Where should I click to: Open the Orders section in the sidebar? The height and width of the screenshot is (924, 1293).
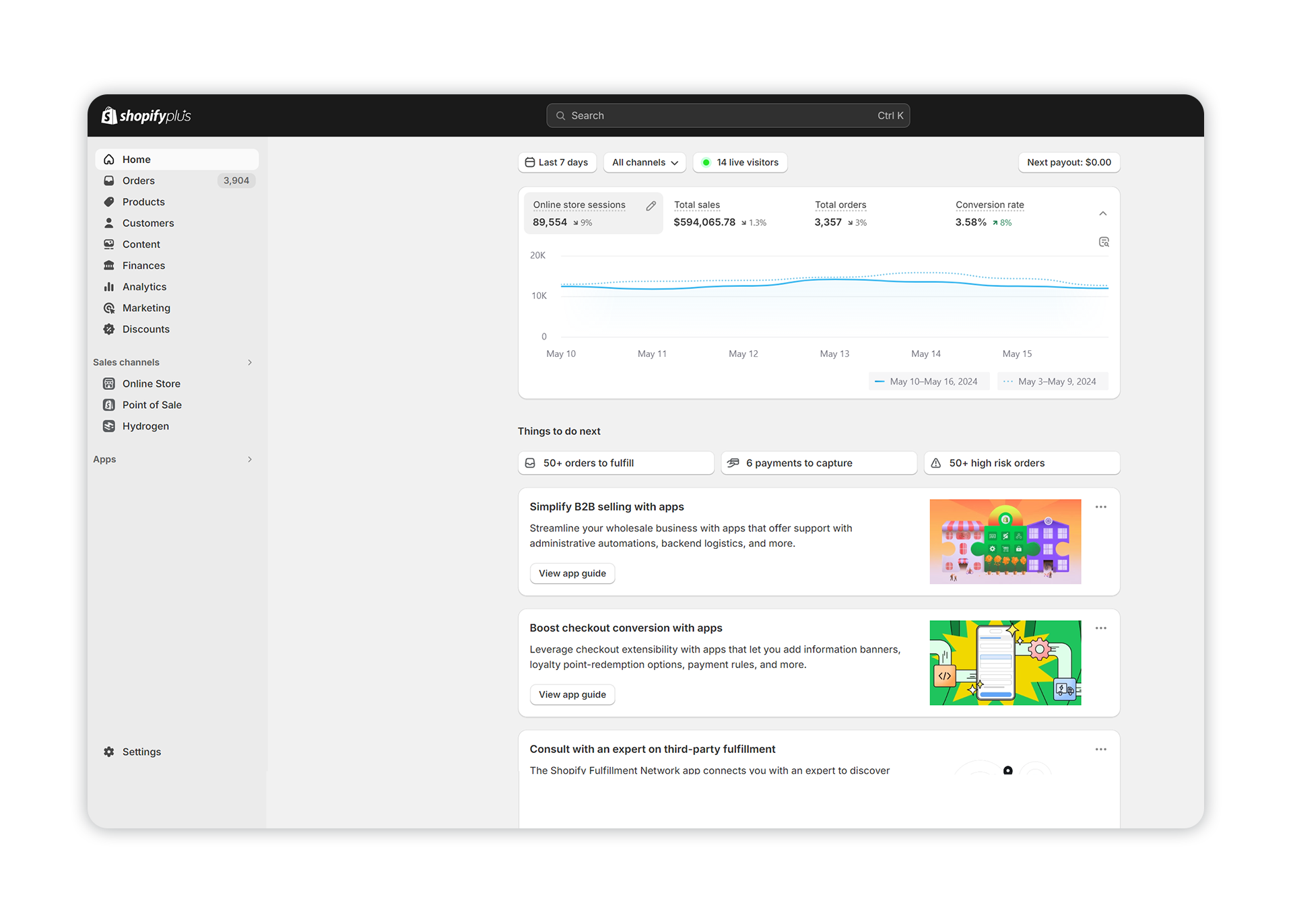[139, 180]
